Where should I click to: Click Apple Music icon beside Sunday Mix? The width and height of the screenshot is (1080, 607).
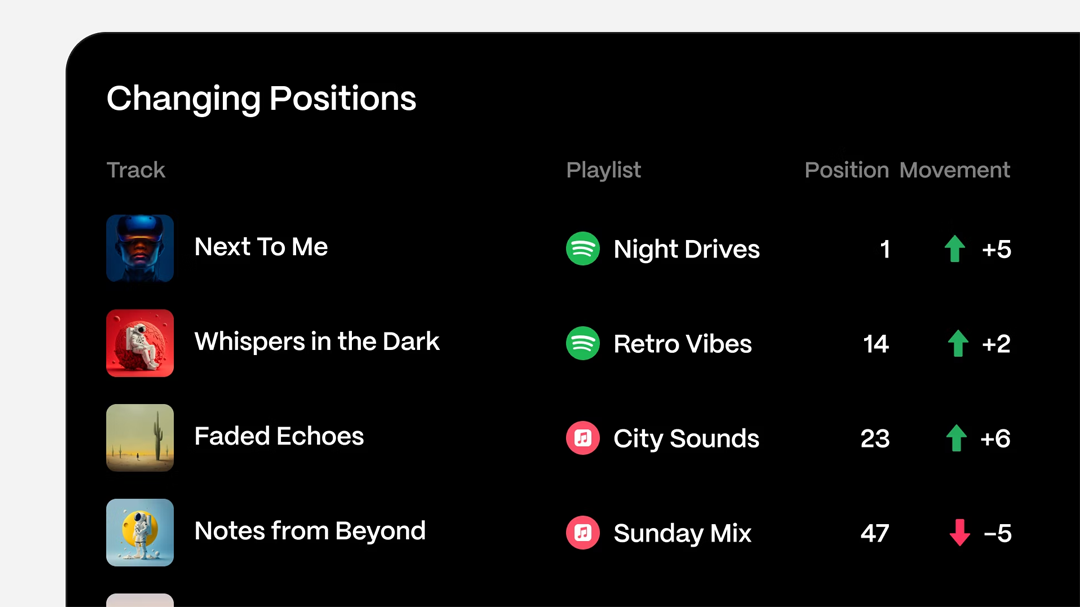coord(583,533)
